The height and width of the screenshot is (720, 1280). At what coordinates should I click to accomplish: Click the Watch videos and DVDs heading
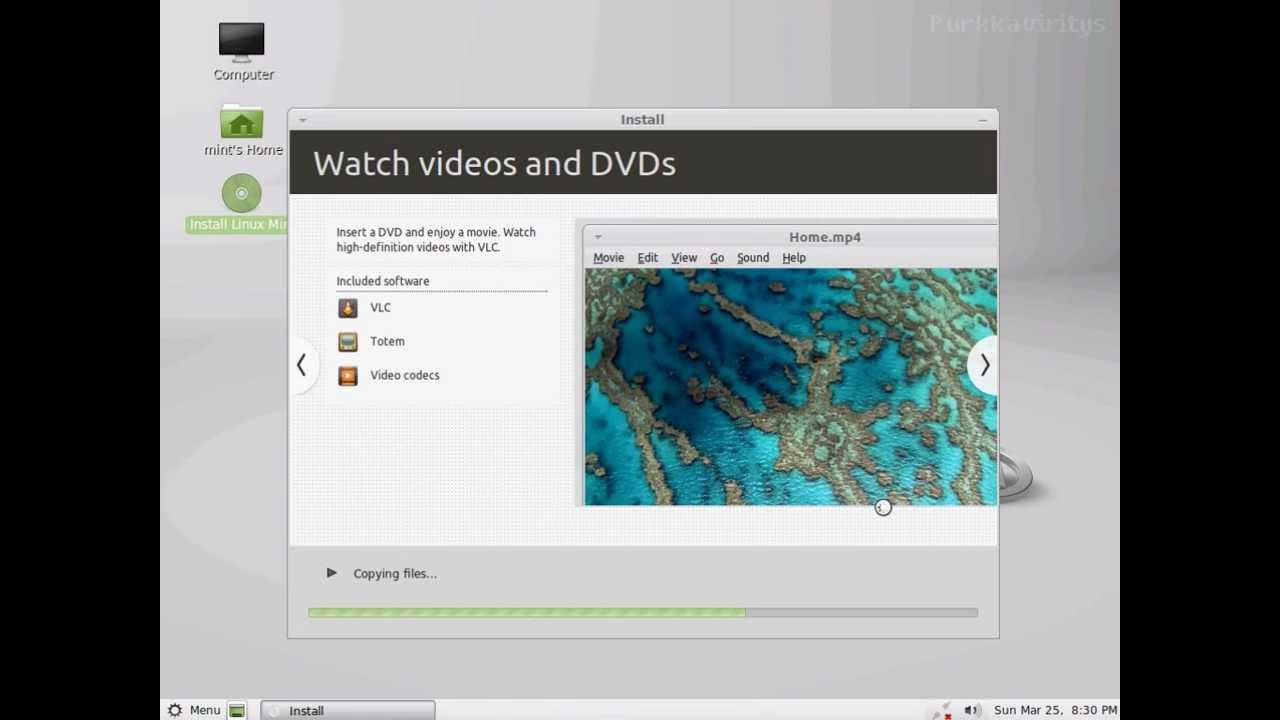(494, 163)
